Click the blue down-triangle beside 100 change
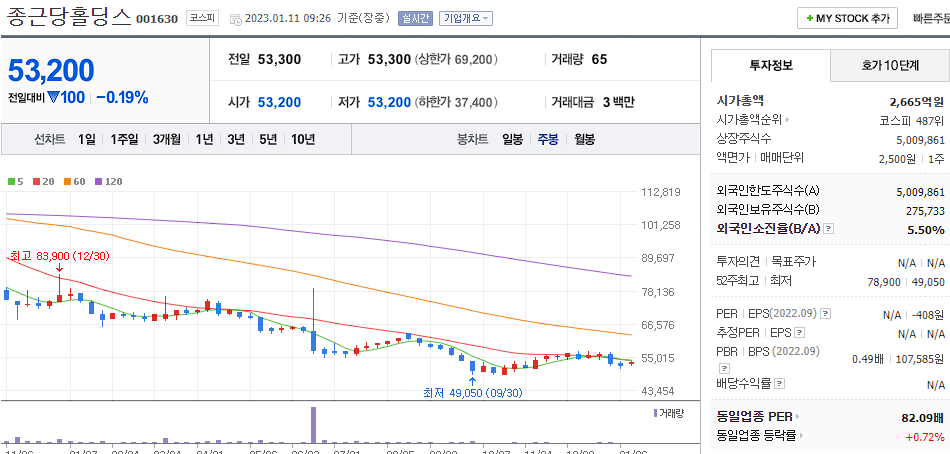The width and height of the screenshot is (950, 454). [x=53, y=97]
